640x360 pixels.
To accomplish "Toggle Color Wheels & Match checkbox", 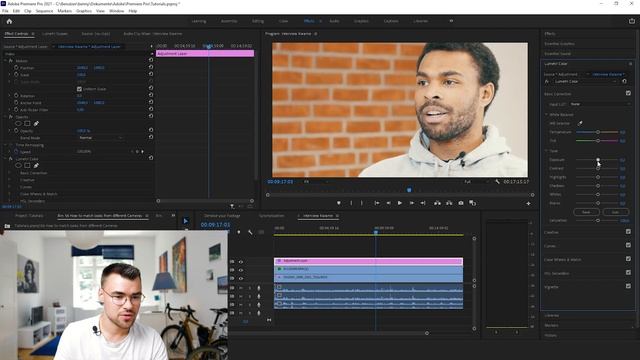I will pos(628,259).
